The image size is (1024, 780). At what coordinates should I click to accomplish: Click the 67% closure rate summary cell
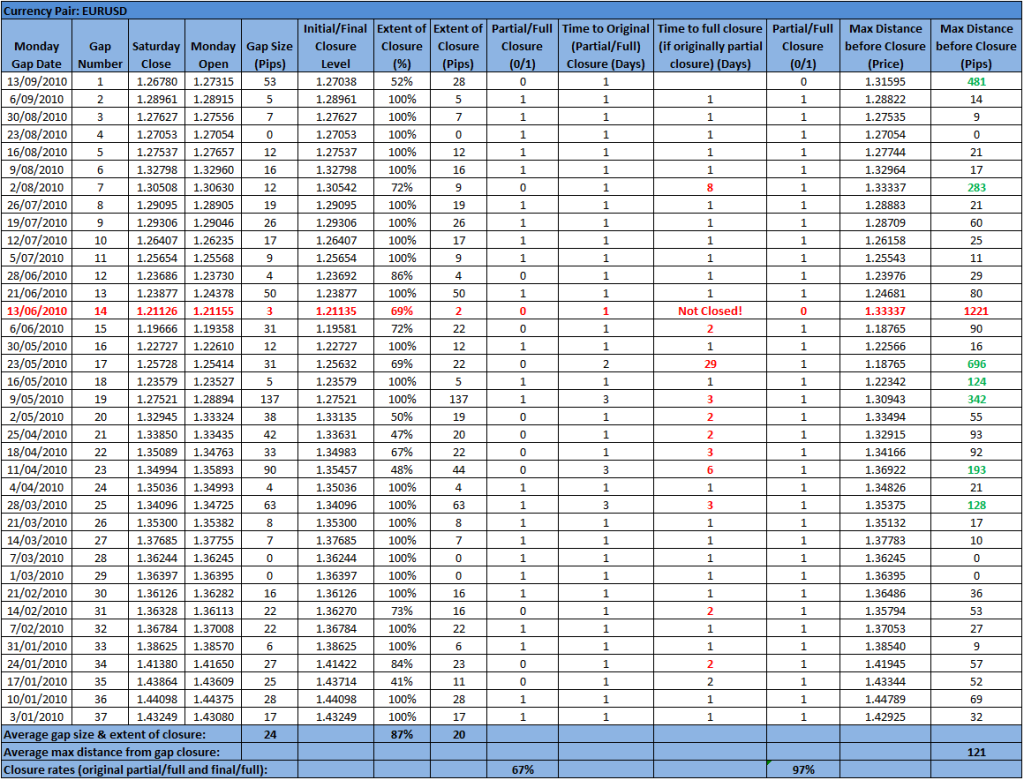tap(522, 770)
